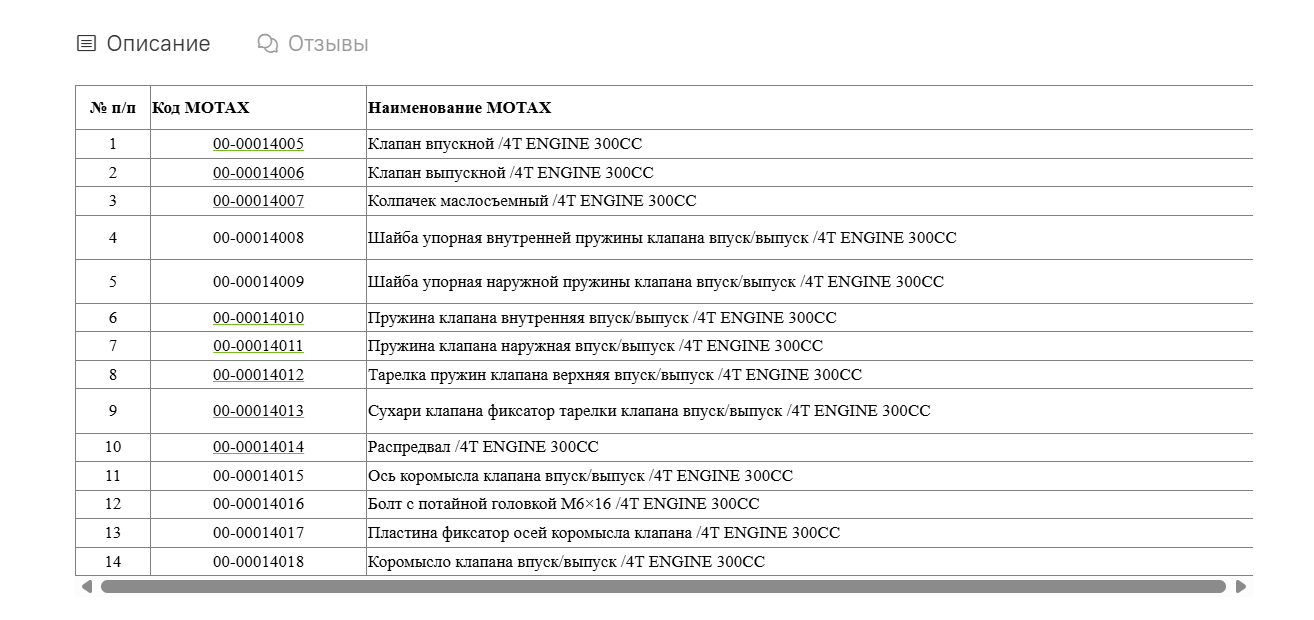1314x620 pixels.
Task: Click row number 14 cell
Action: pos(113,562)
